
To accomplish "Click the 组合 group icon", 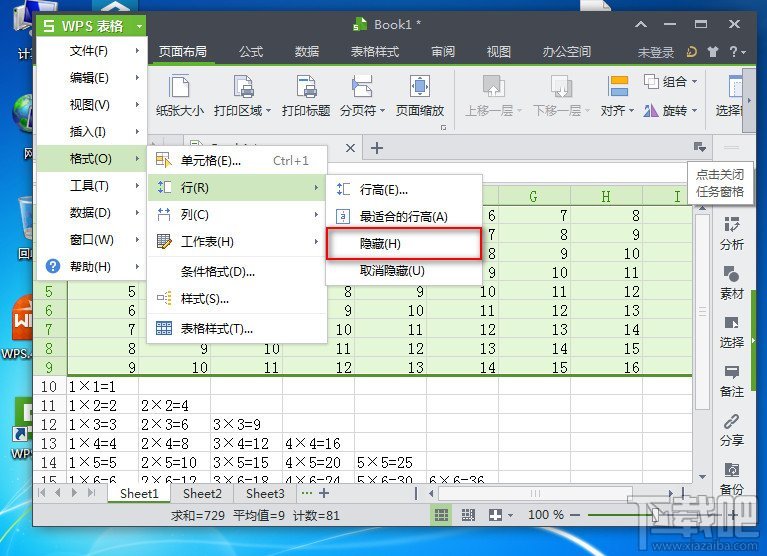I will coord(652,82).
